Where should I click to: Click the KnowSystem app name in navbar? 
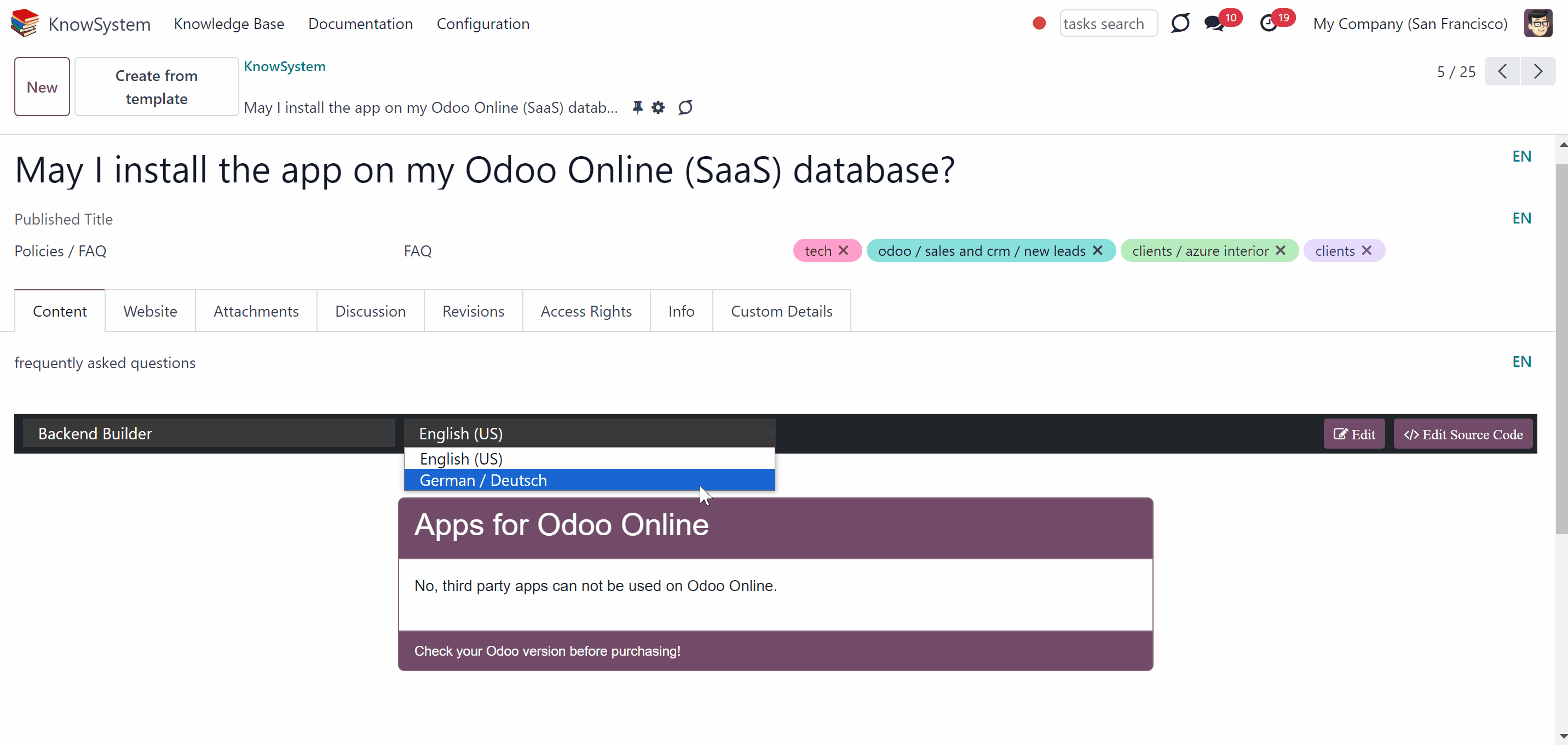click(99, 24)
